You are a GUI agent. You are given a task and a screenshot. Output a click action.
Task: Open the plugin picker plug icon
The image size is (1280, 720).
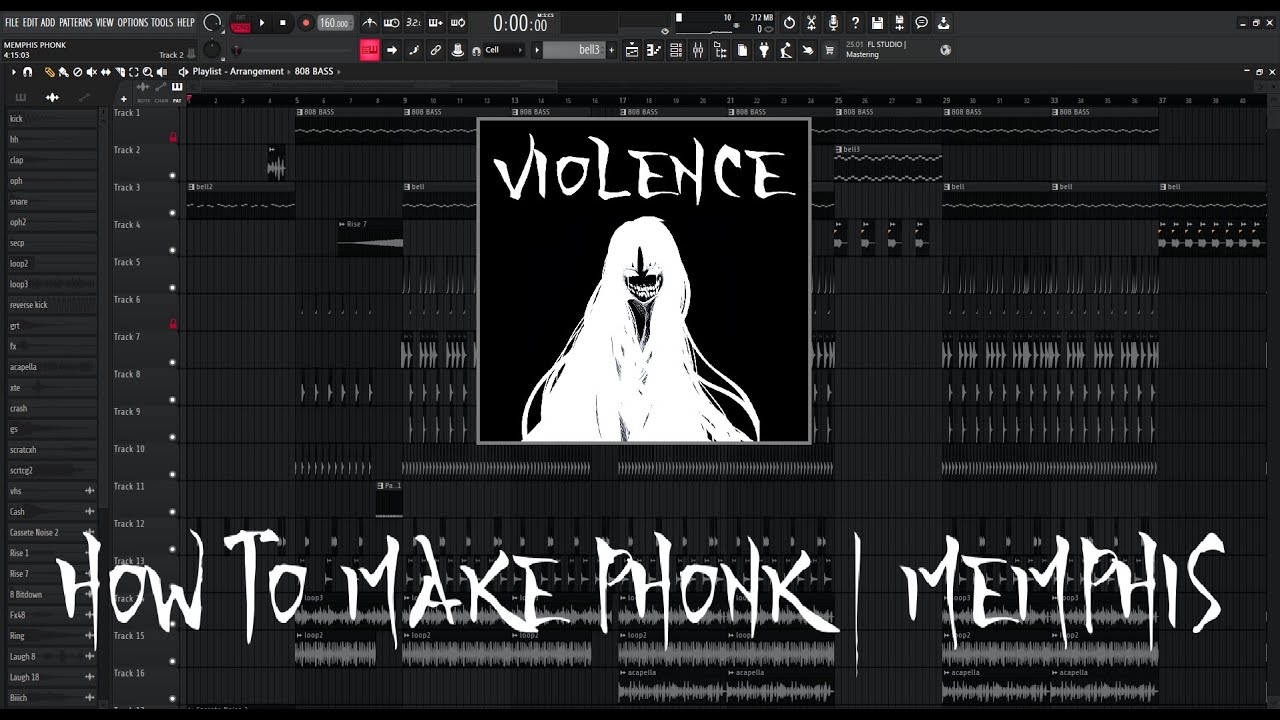point(764,50)
